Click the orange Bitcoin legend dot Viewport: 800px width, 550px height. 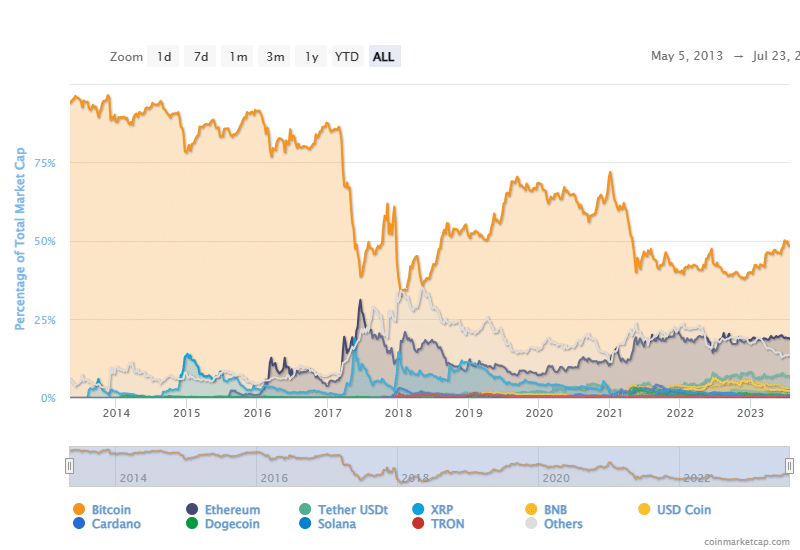79,509
